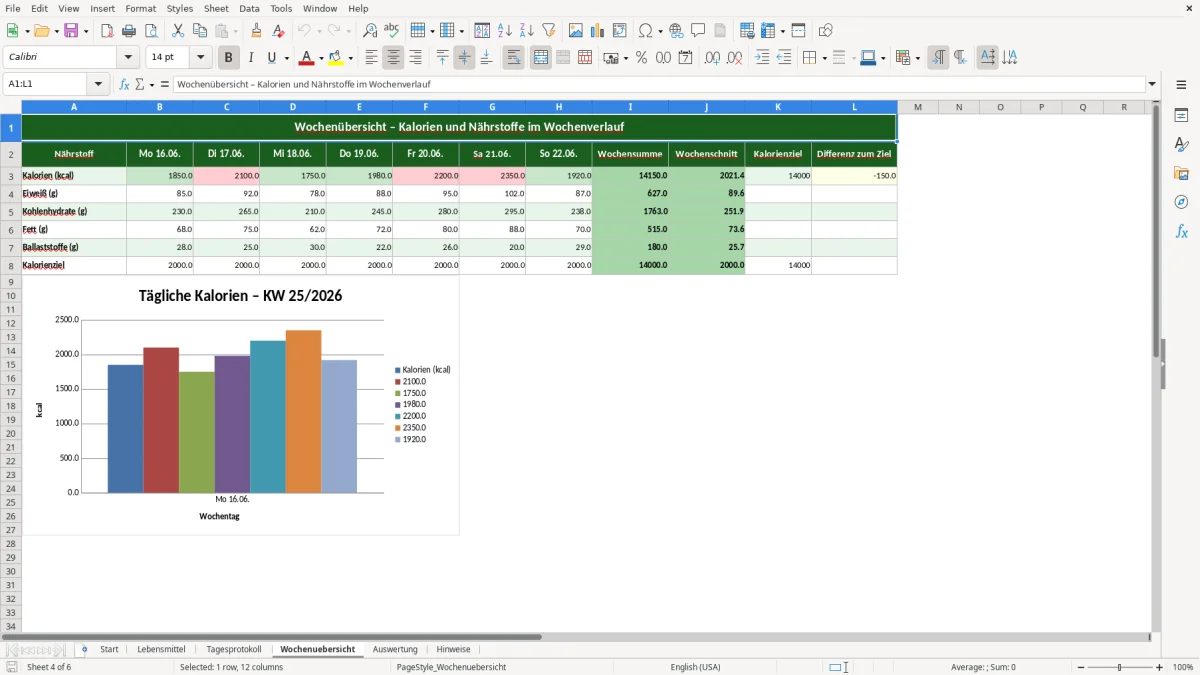Viewport: 1200px width, 675px height.
Task: Open the Underline style dropdown arrow
Action: 286,58
